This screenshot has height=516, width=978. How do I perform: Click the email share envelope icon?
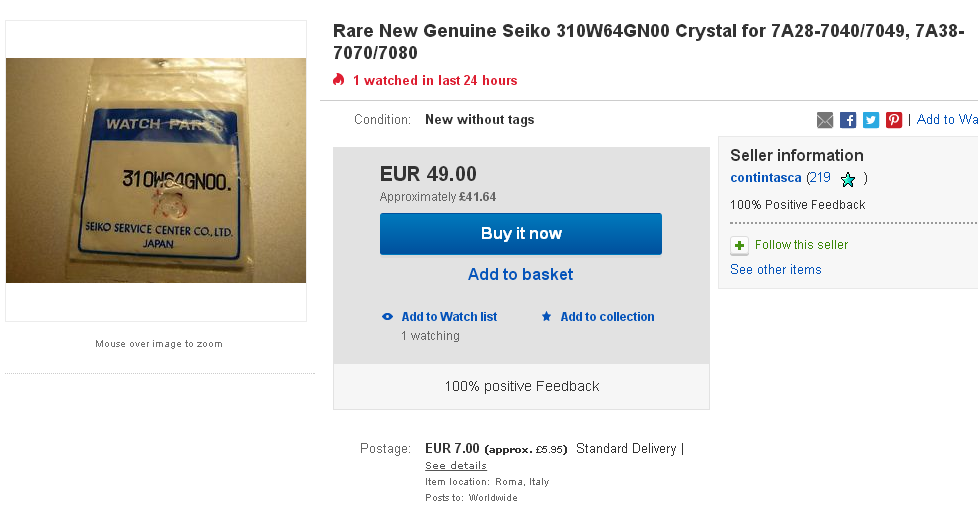[825, 120]
